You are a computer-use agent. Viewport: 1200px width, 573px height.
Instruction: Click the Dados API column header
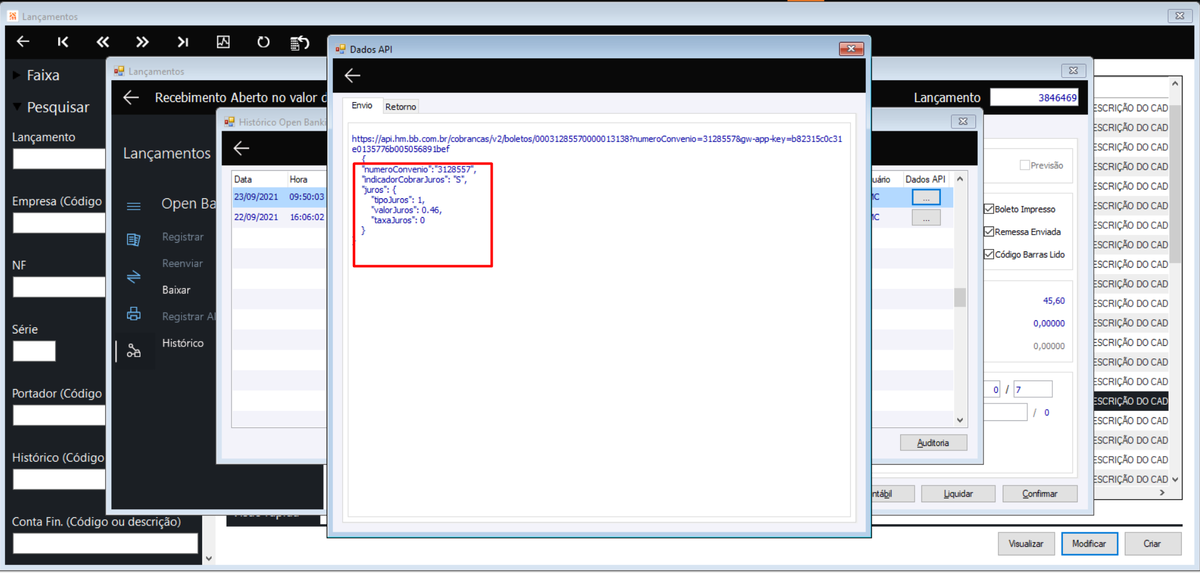(x=925, y=179)
